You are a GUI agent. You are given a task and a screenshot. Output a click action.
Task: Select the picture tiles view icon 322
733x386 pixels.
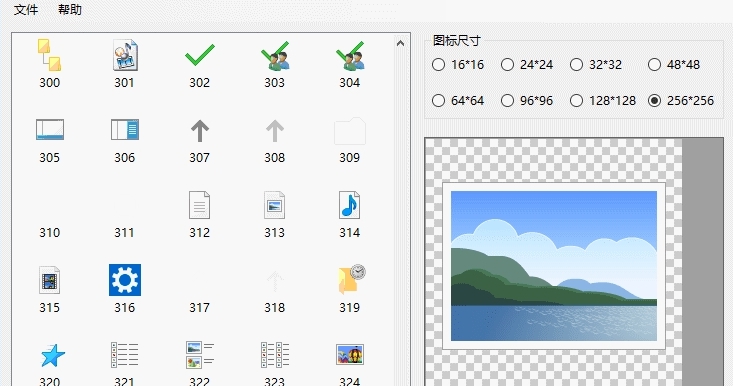click(200, 355)
